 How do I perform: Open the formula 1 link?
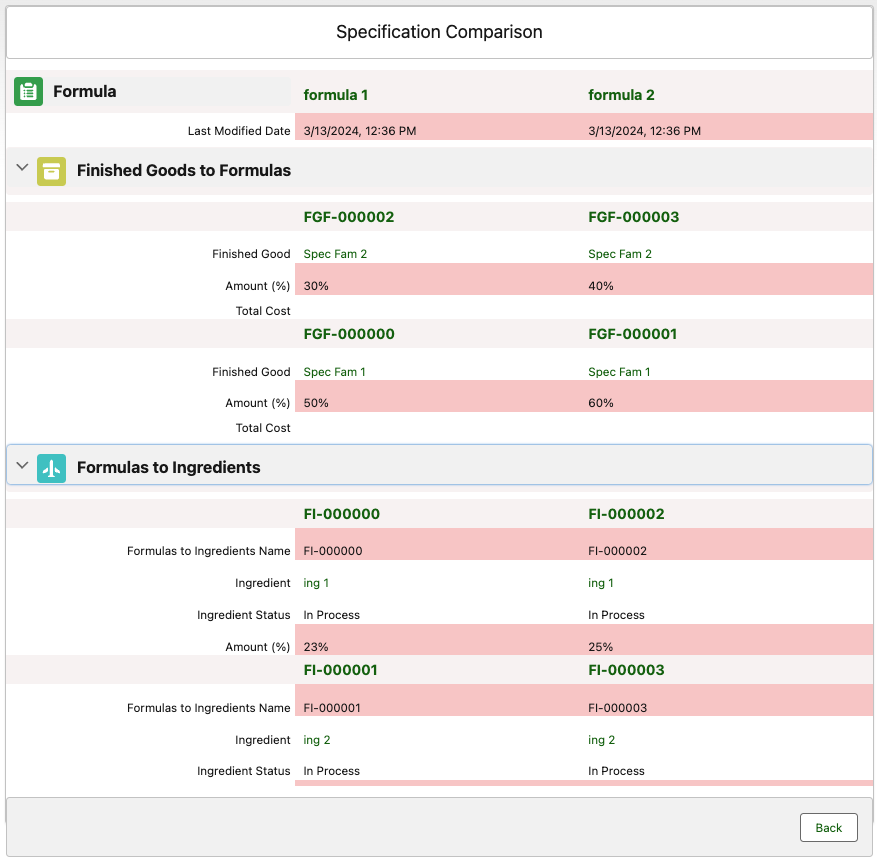click(x=336, y=95)
